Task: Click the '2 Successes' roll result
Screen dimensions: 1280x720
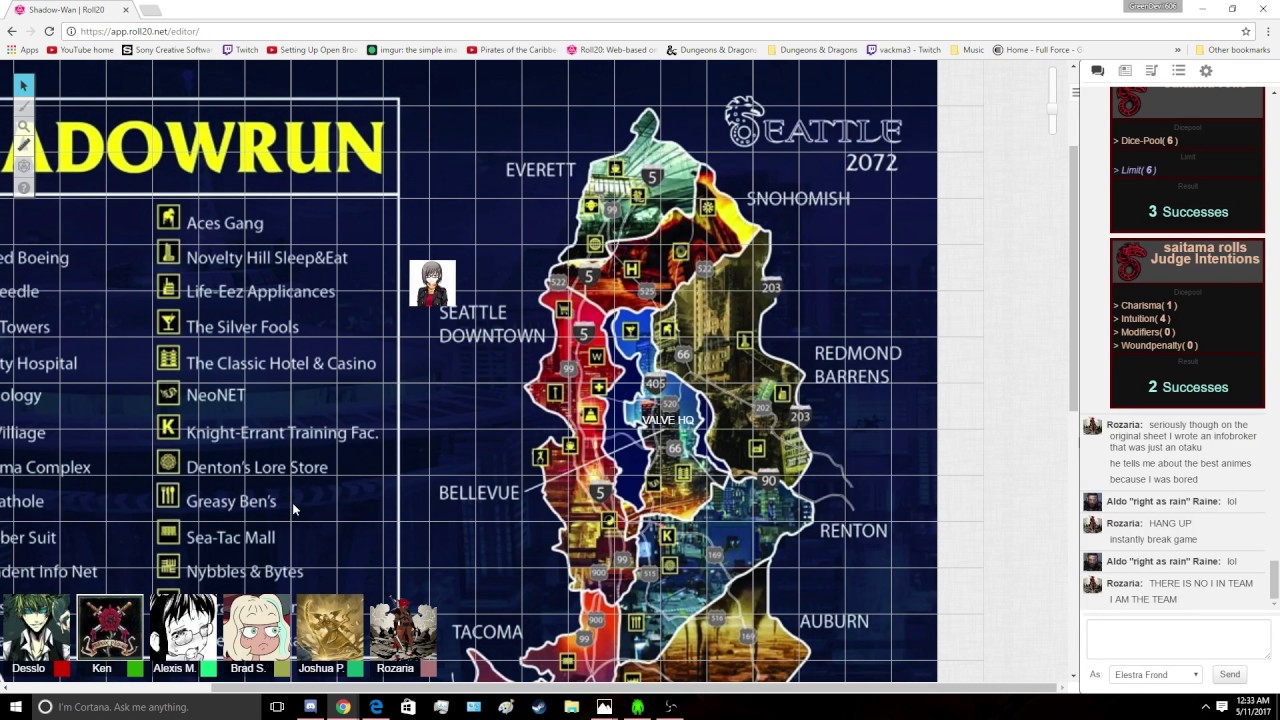Action: pyautogui.click(x=1188, y=387)
